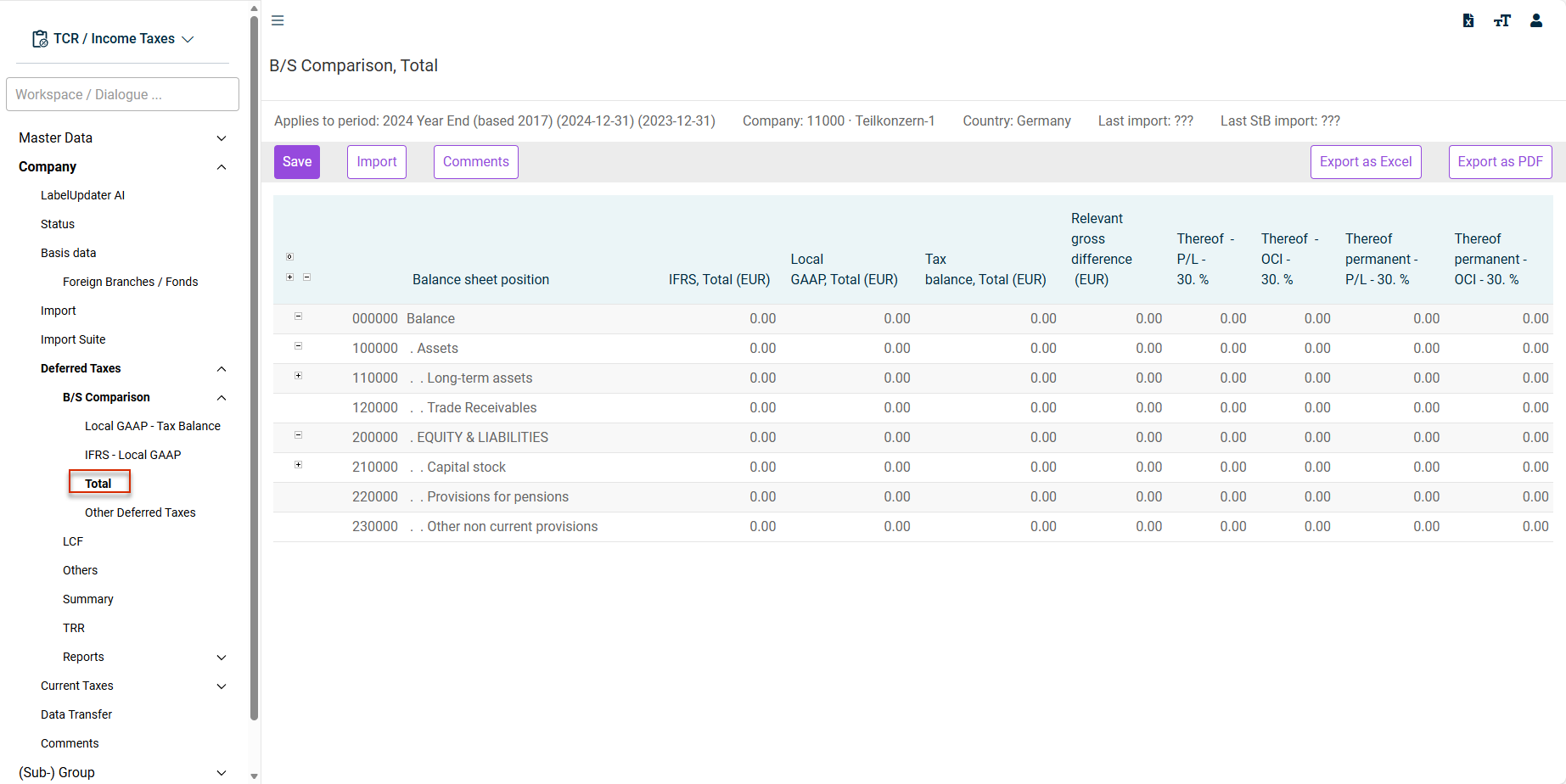
Task: Open the text size adjustment icon
Action: click(x=1502, y=20)
